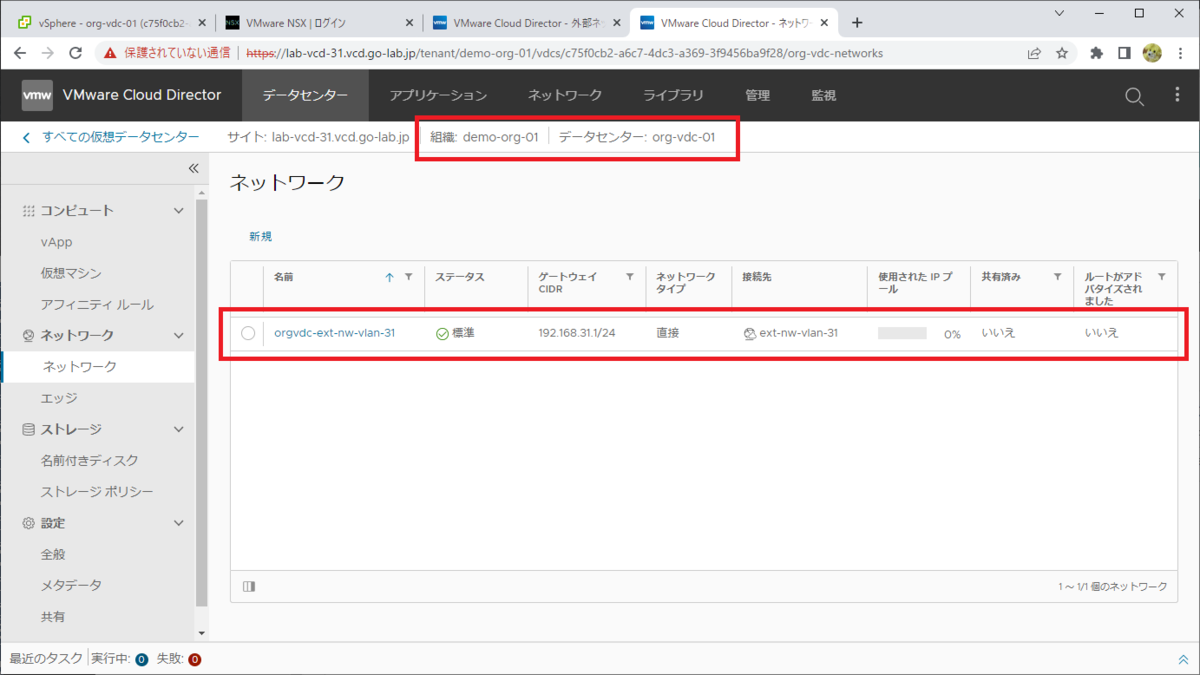Image resolution: width=1200 pixels, height=675 pixels.
Task: Open the ライブラリ top tab
Action: point(673,96)
